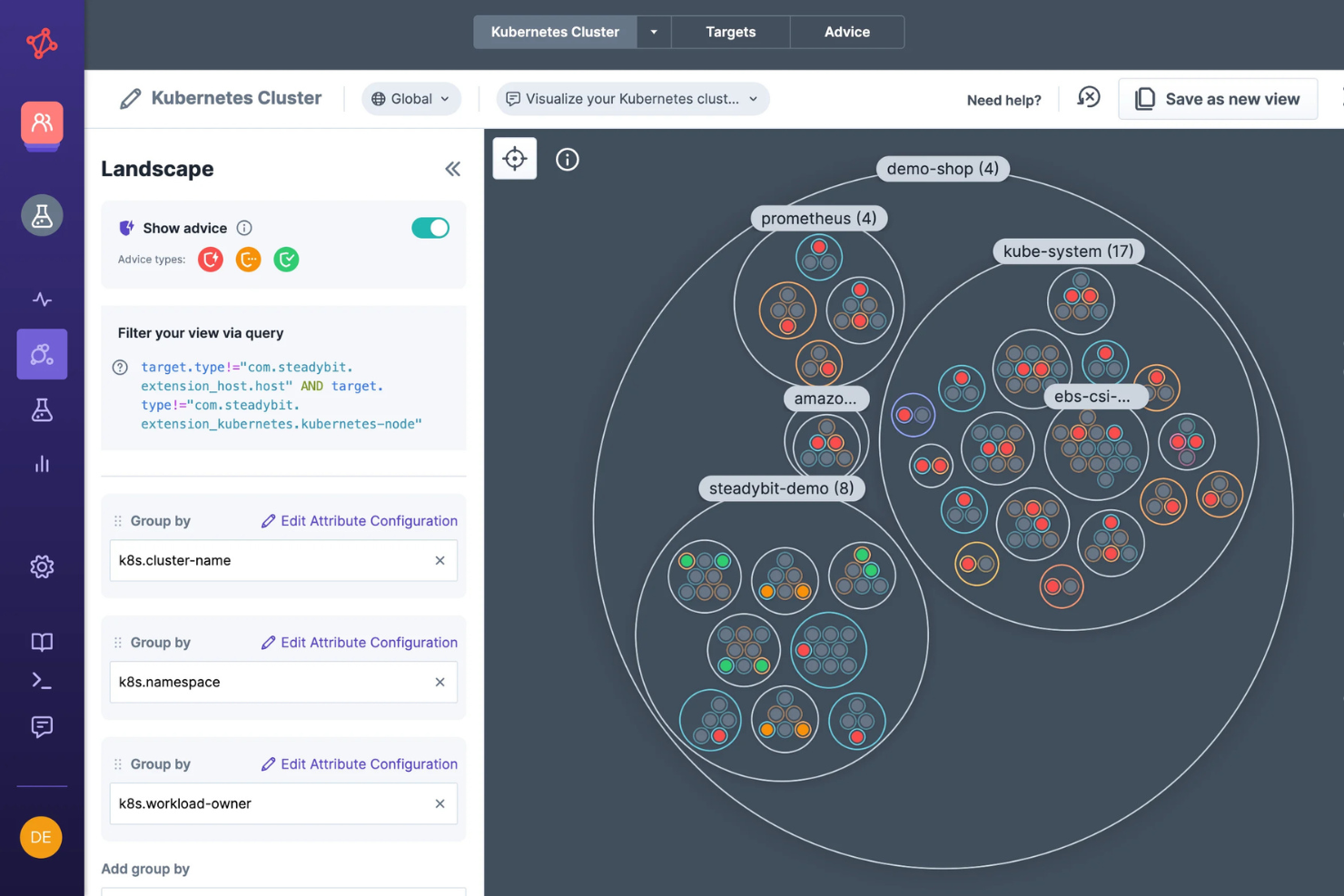The width and height of the screenshot is (1344, 896).
Task: Open the chat feedback icon in sidebar
Action: tap(42, 726)
